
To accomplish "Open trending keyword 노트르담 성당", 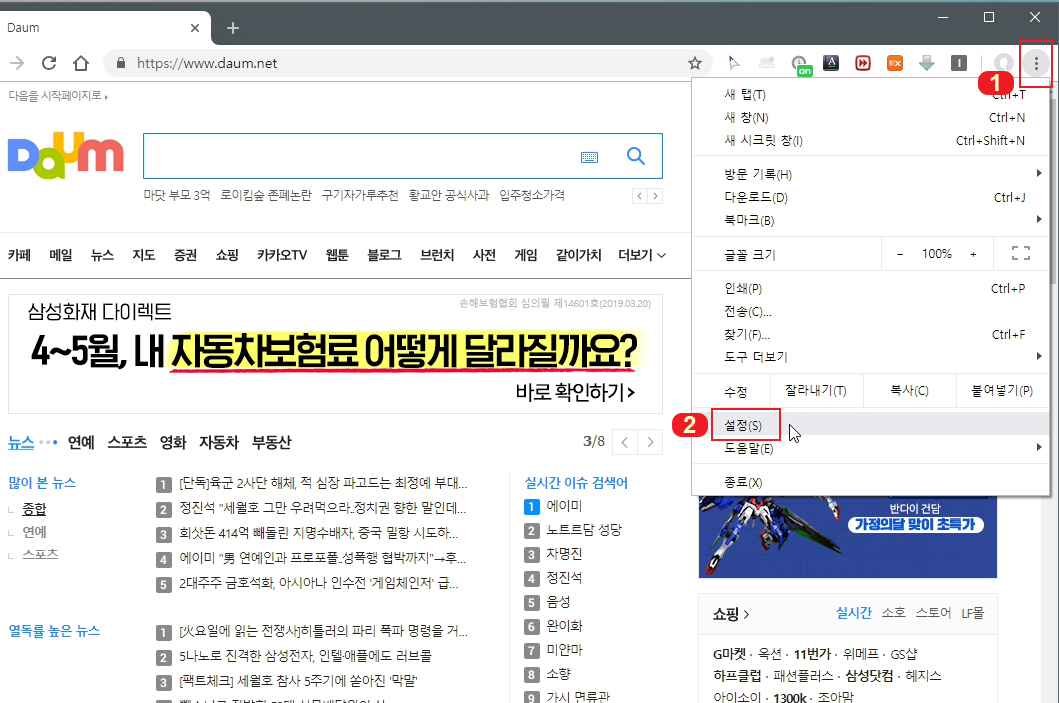I will [x=584, y=530].
